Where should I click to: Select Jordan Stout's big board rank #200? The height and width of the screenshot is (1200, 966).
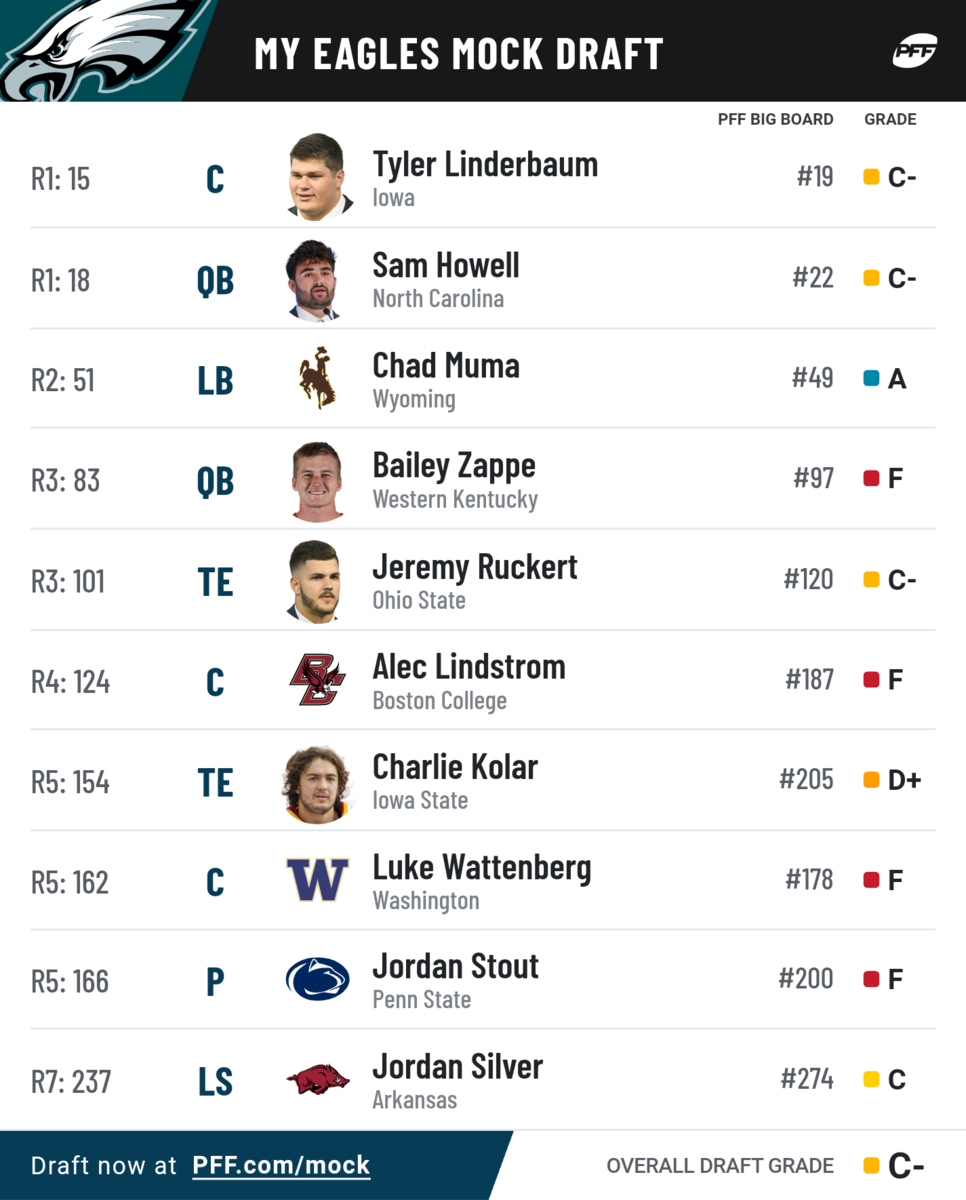(x=806, y=979)
